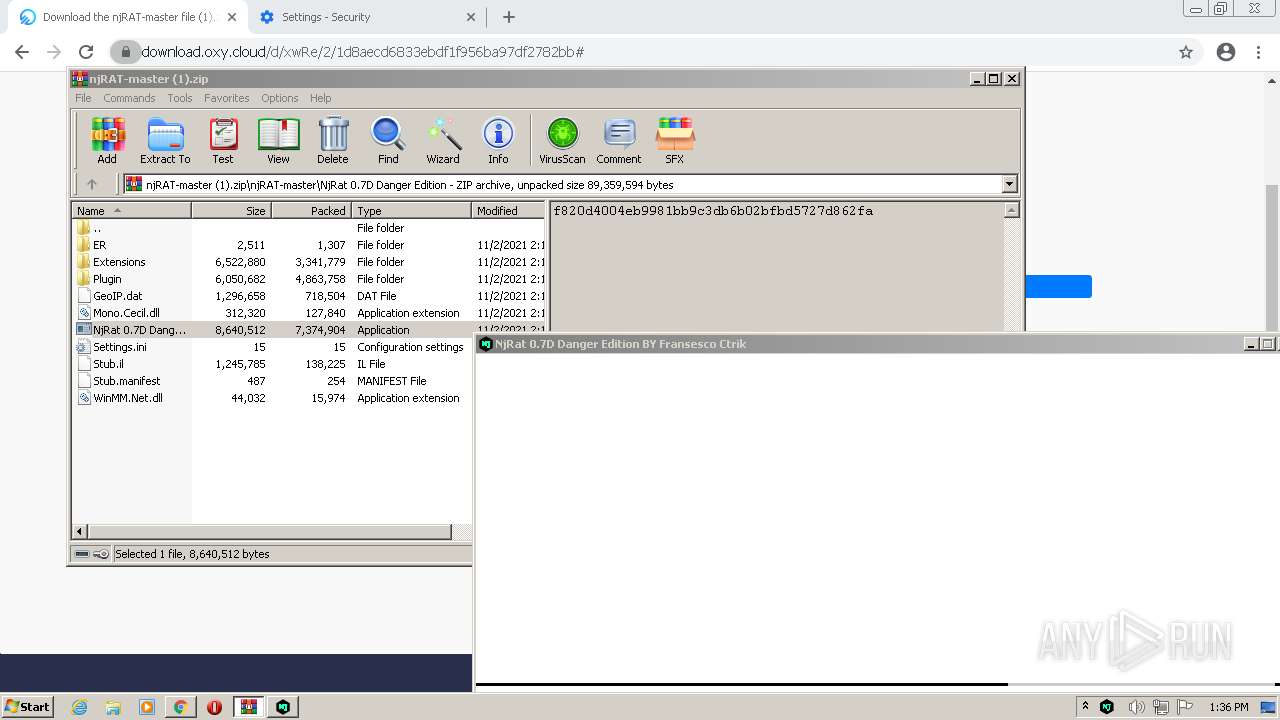The image size is (1280, 720).
Task: Open Chrome three-dot menu
Action: pyautogui.click(x=1259, y=52)
